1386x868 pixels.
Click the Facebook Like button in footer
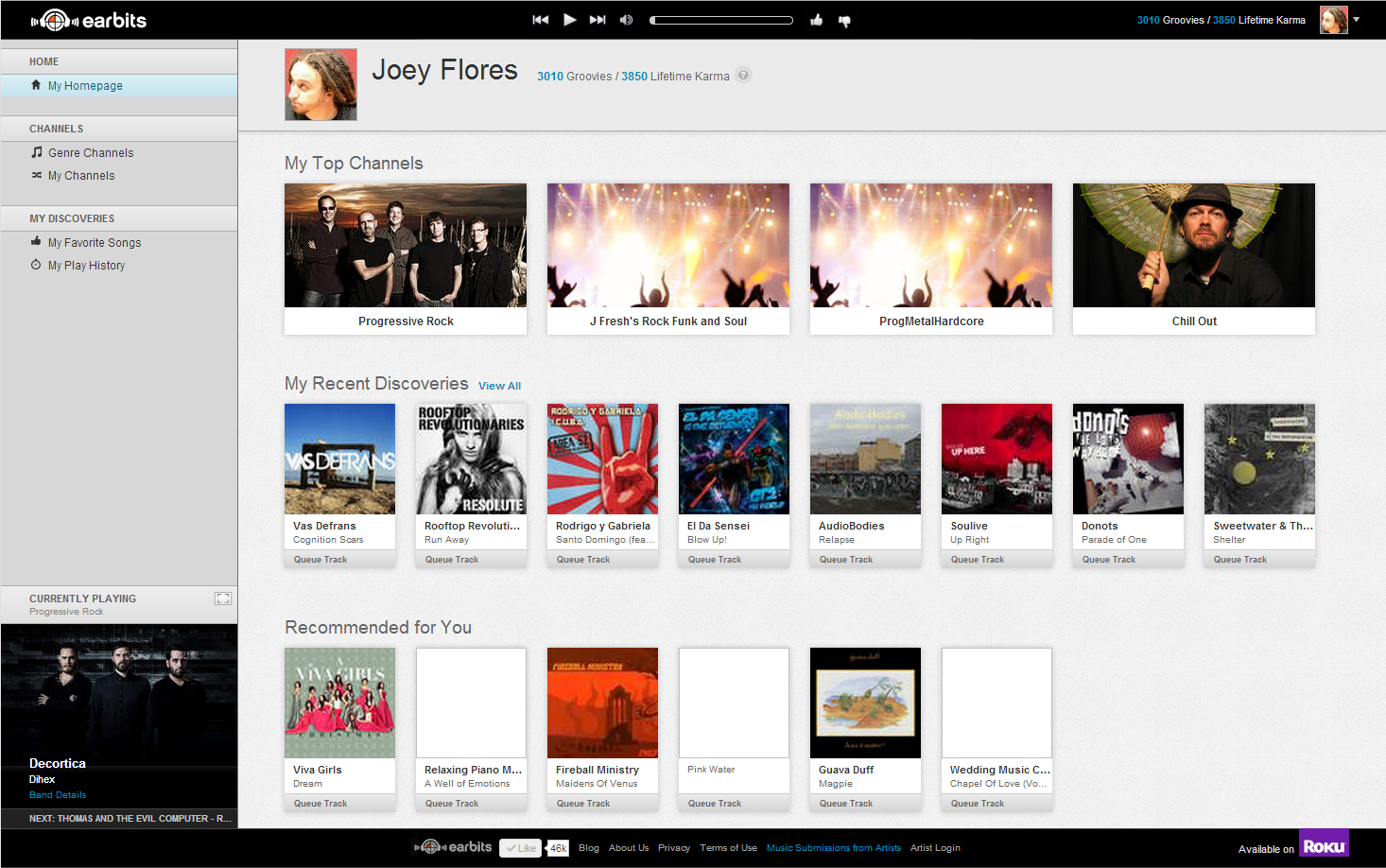point(520,848)
